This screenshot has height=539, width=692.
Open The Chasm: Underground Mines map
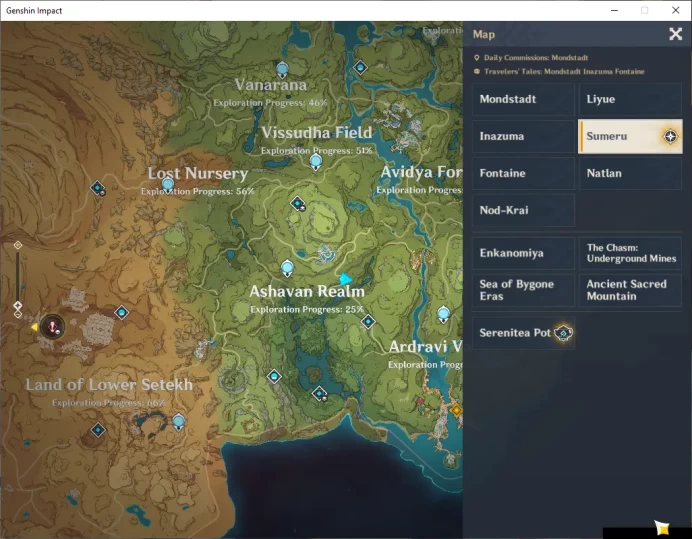pyautogui.click(x=630, y=253)
